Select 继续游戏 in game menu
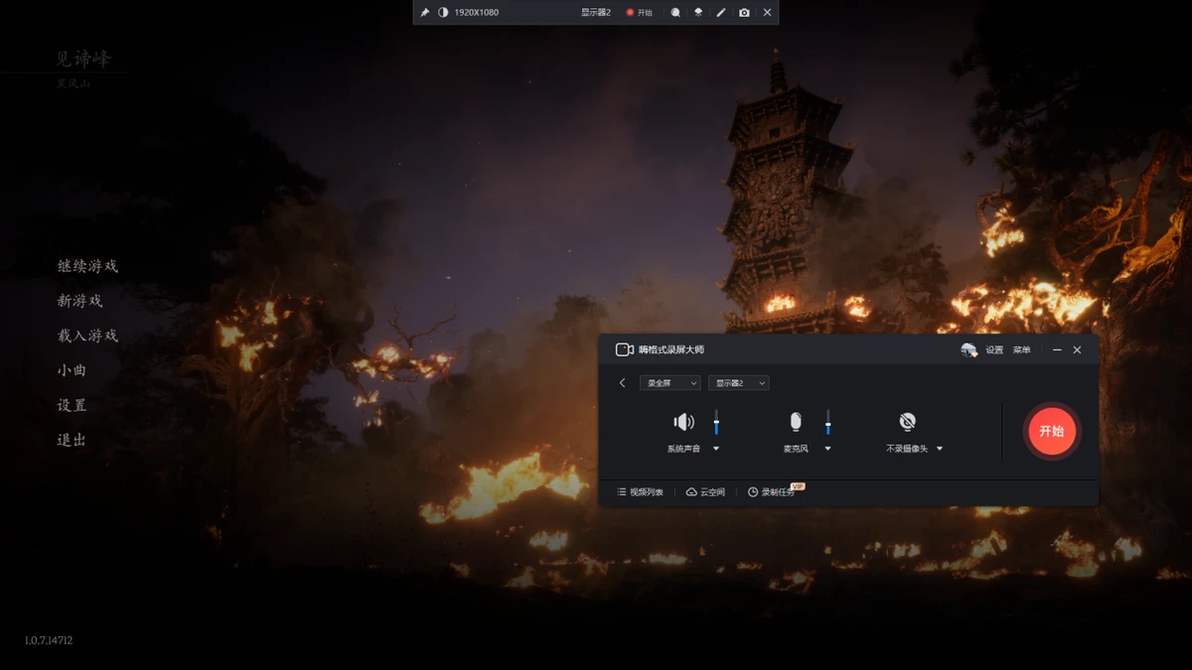This screenshot has height=670, width=1192. pos(88,265)
